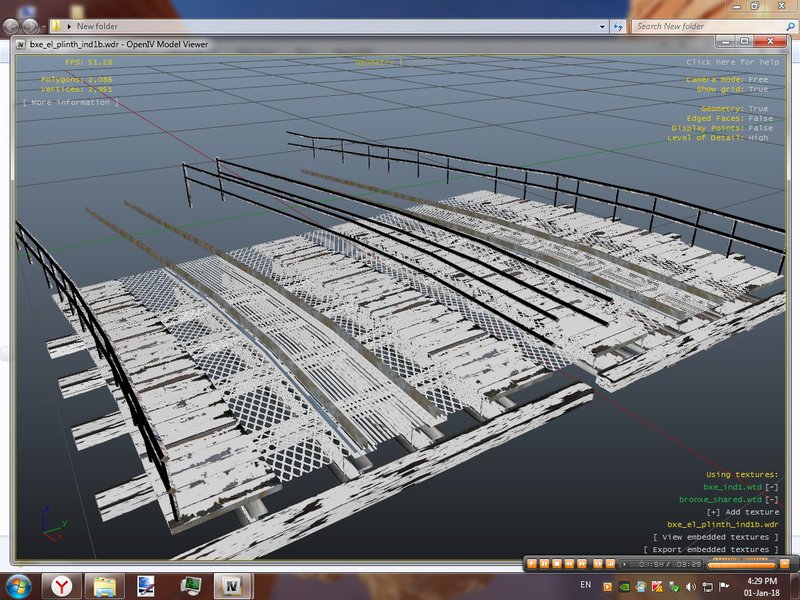Click the third taskbar program icon
Viewport: 800px width, 600px height.
[x=146, y=587]
